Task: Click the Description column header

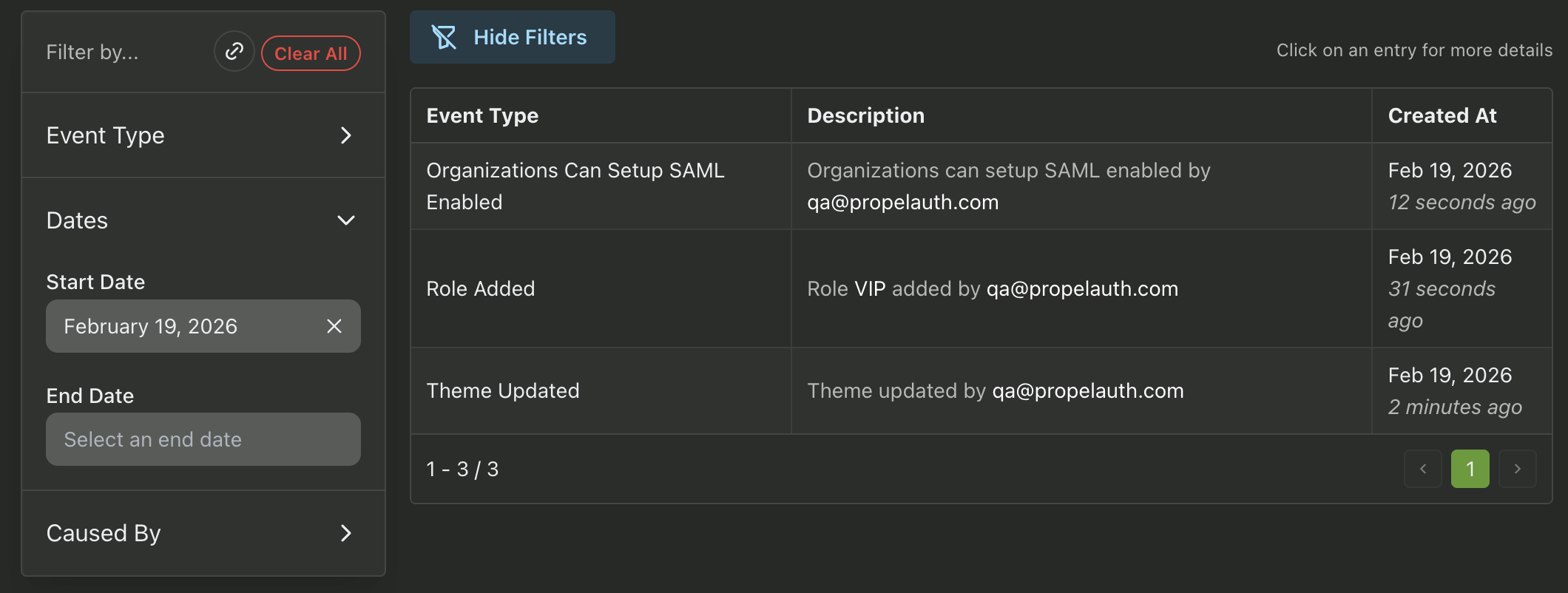Action: pos(865,115)
